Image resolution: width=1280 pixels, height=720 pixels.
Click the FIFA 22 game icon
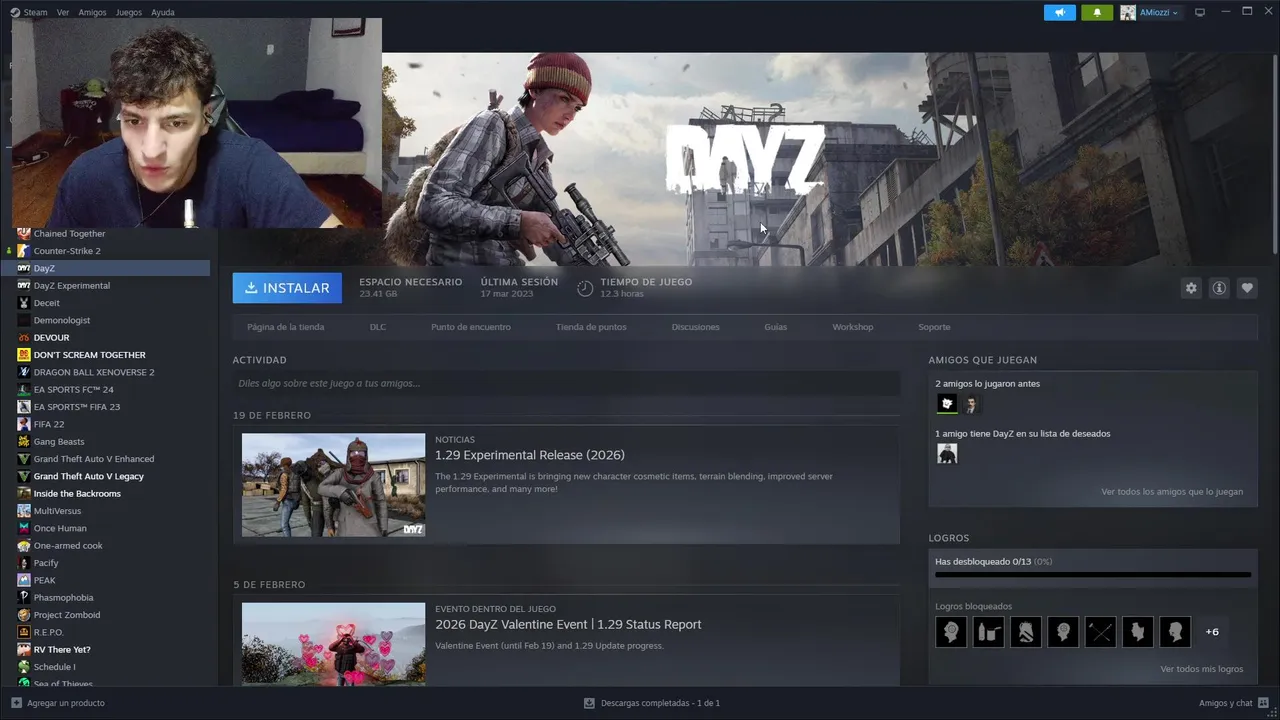pos(24,424)
